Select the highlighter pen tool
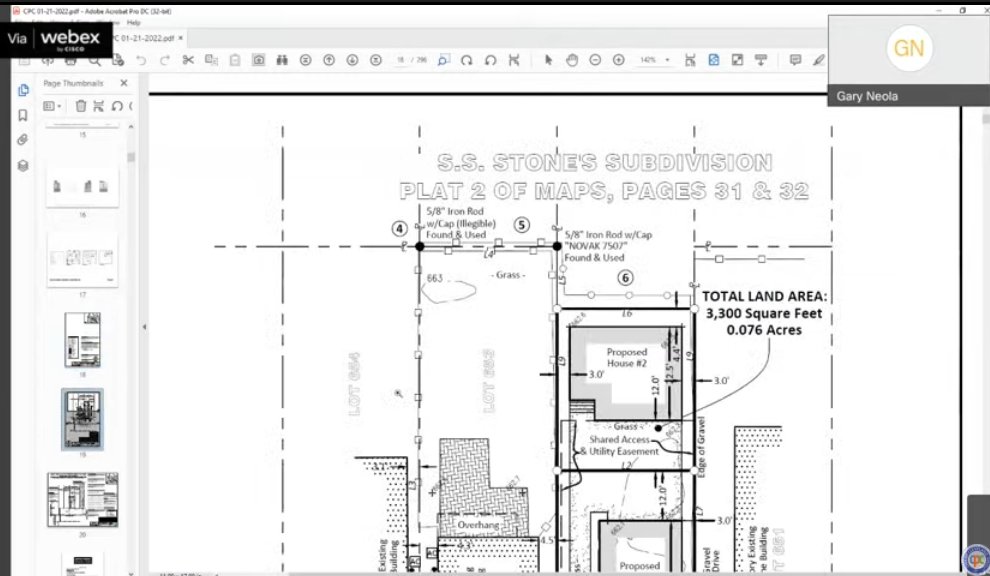 [x=819, y=60]
